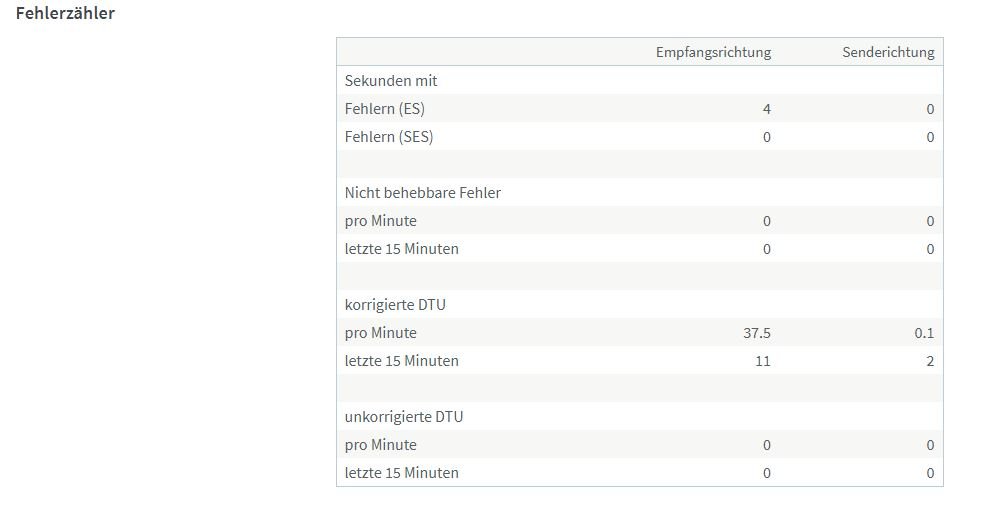Viewport: 993px width, 506px height.
Task: Click 'pro Minute' under Nicht behebbare Fehler
Action: [381, 221]
